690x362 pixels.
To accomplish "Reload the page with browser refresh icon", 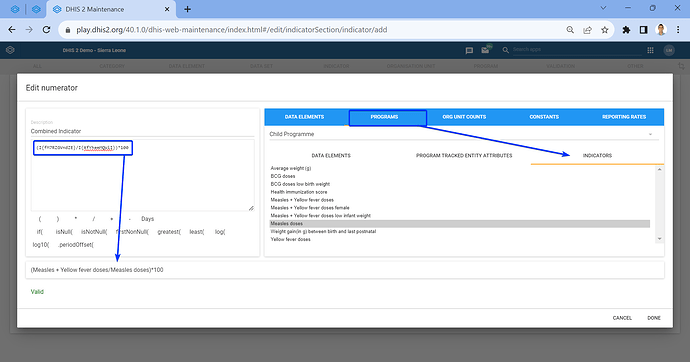I will point(46,30).
